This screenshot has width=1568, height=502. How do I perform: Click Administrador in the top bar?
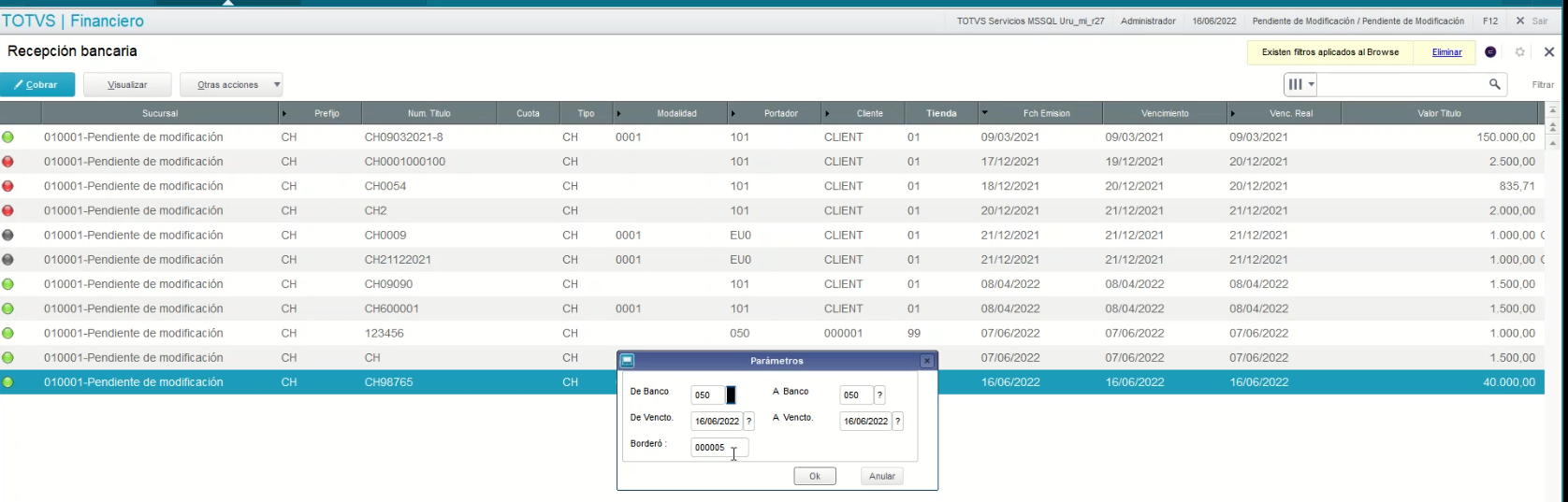tap(1148, 21)
